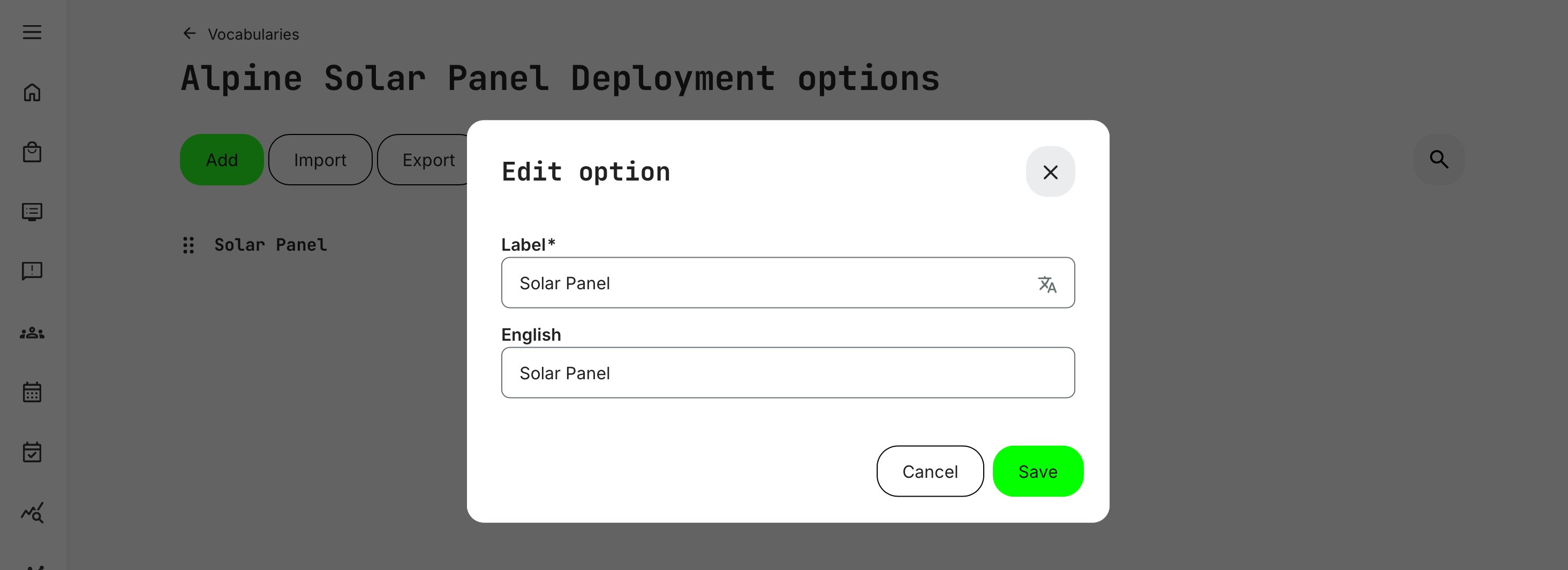
Task: Click the search magnifier icon
Action: (1439, 160)
